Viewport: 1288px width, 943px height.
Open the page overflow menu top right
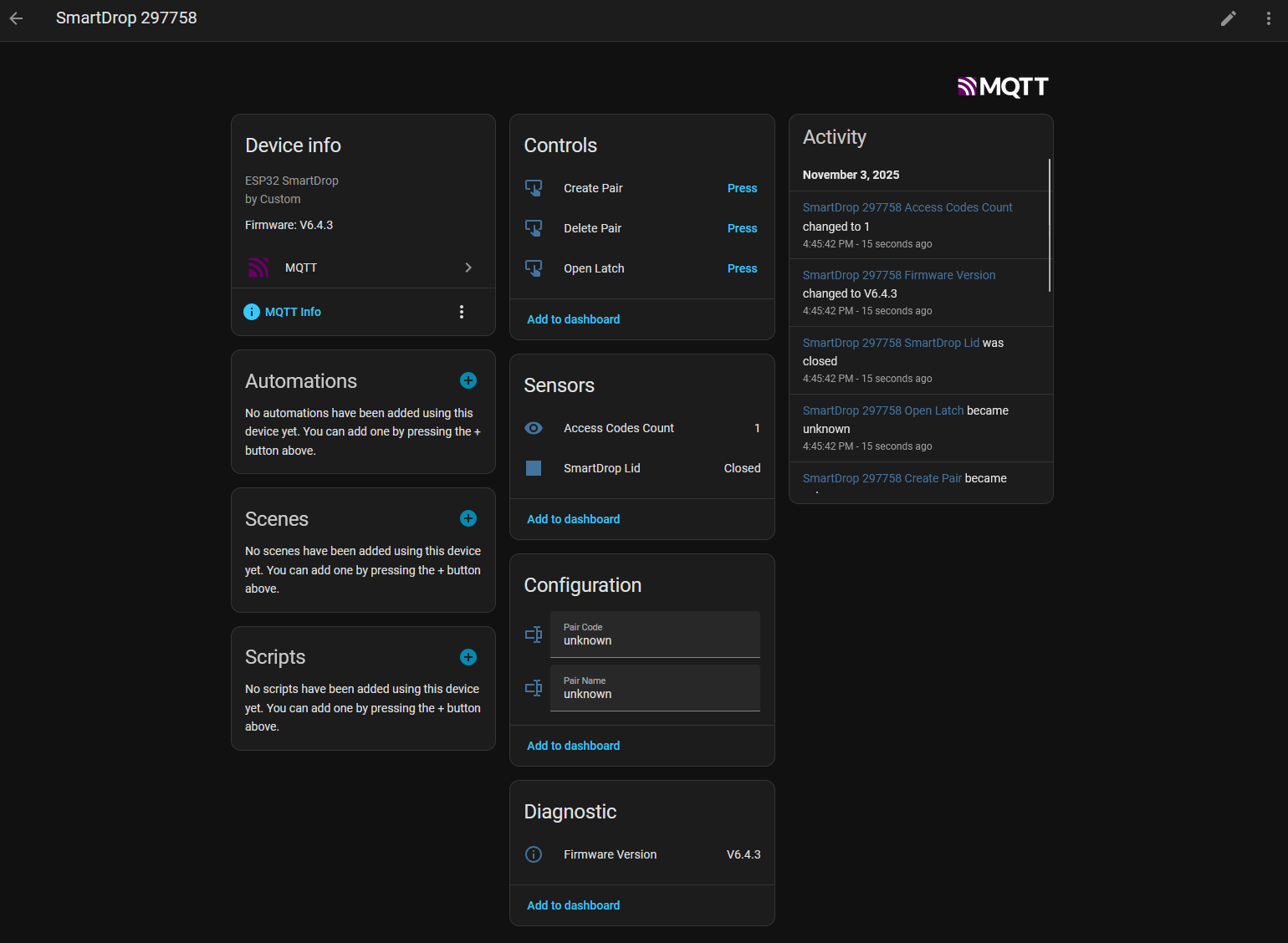(1269, 18)
